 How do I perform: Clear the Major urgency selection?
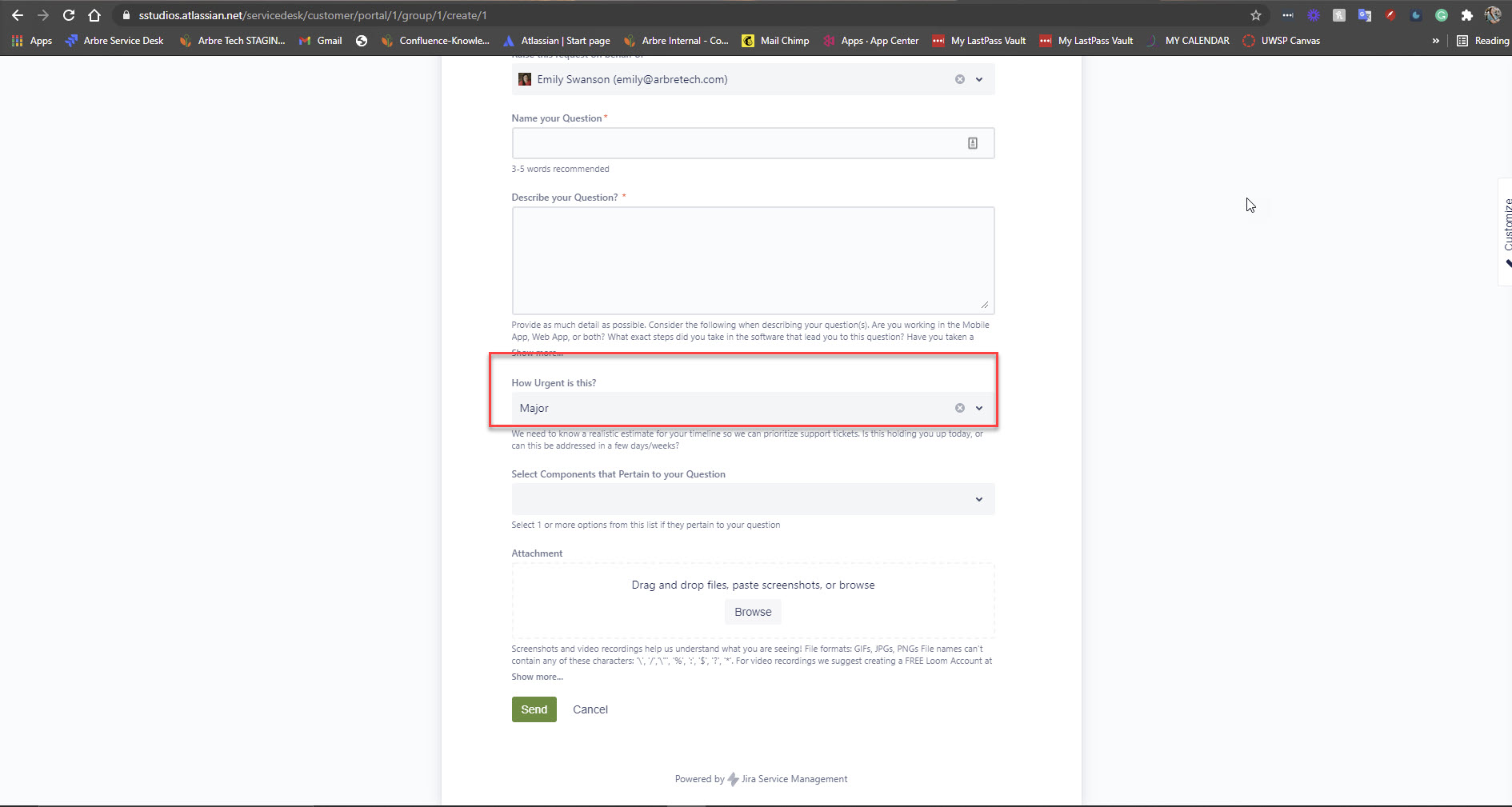click(x=960, y=408)
